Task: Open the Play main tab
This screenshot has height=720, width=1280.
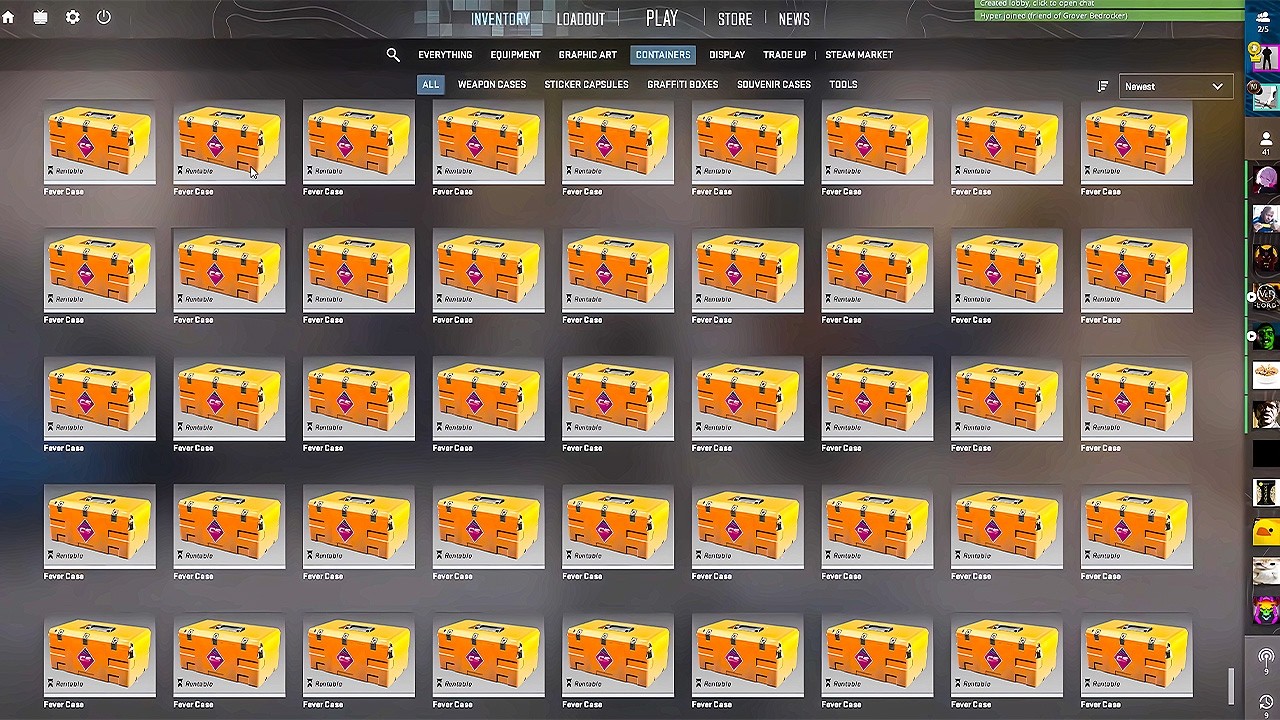Action: click(x=662, y=18)
